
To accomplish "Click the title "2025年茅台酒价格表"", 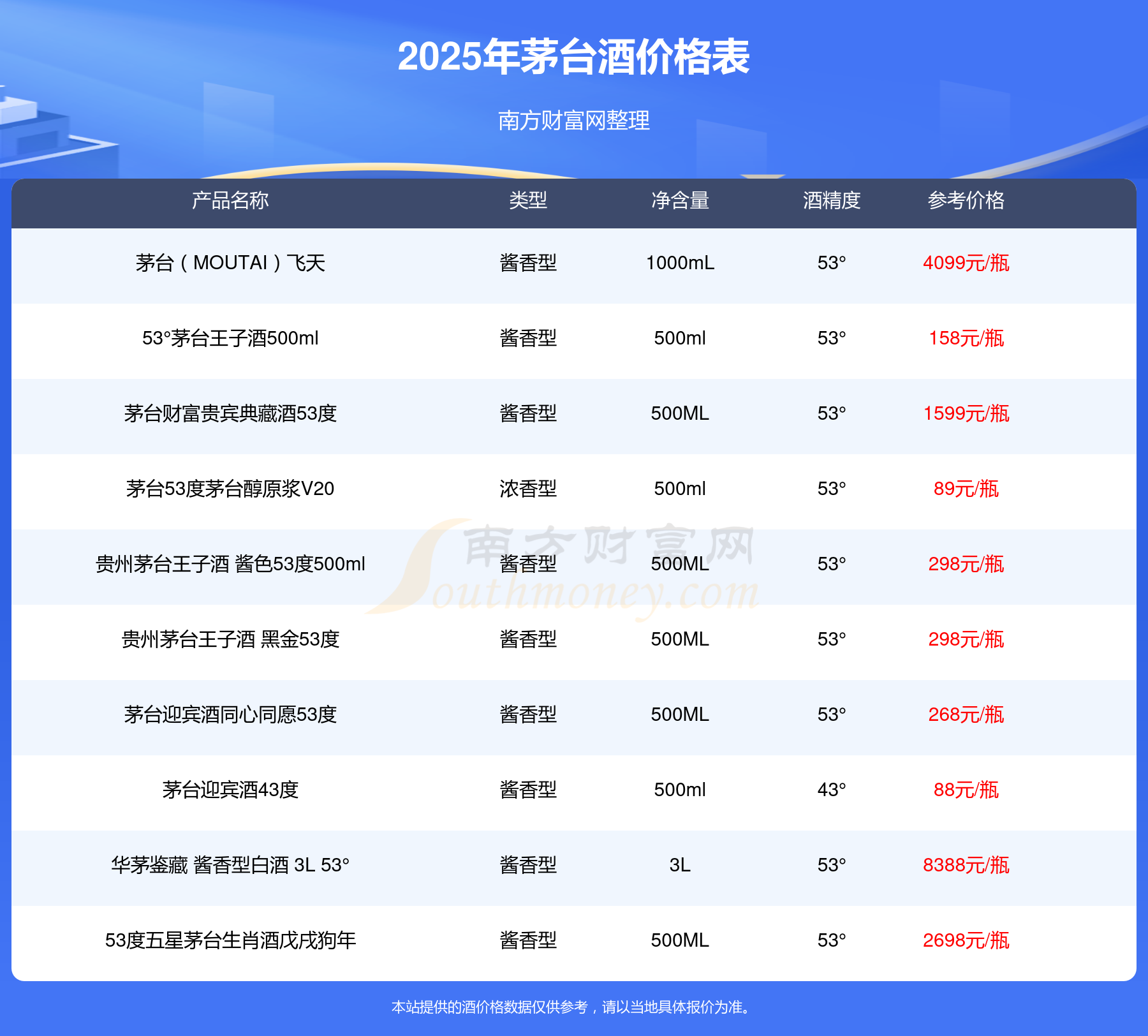I will point(573,57).
